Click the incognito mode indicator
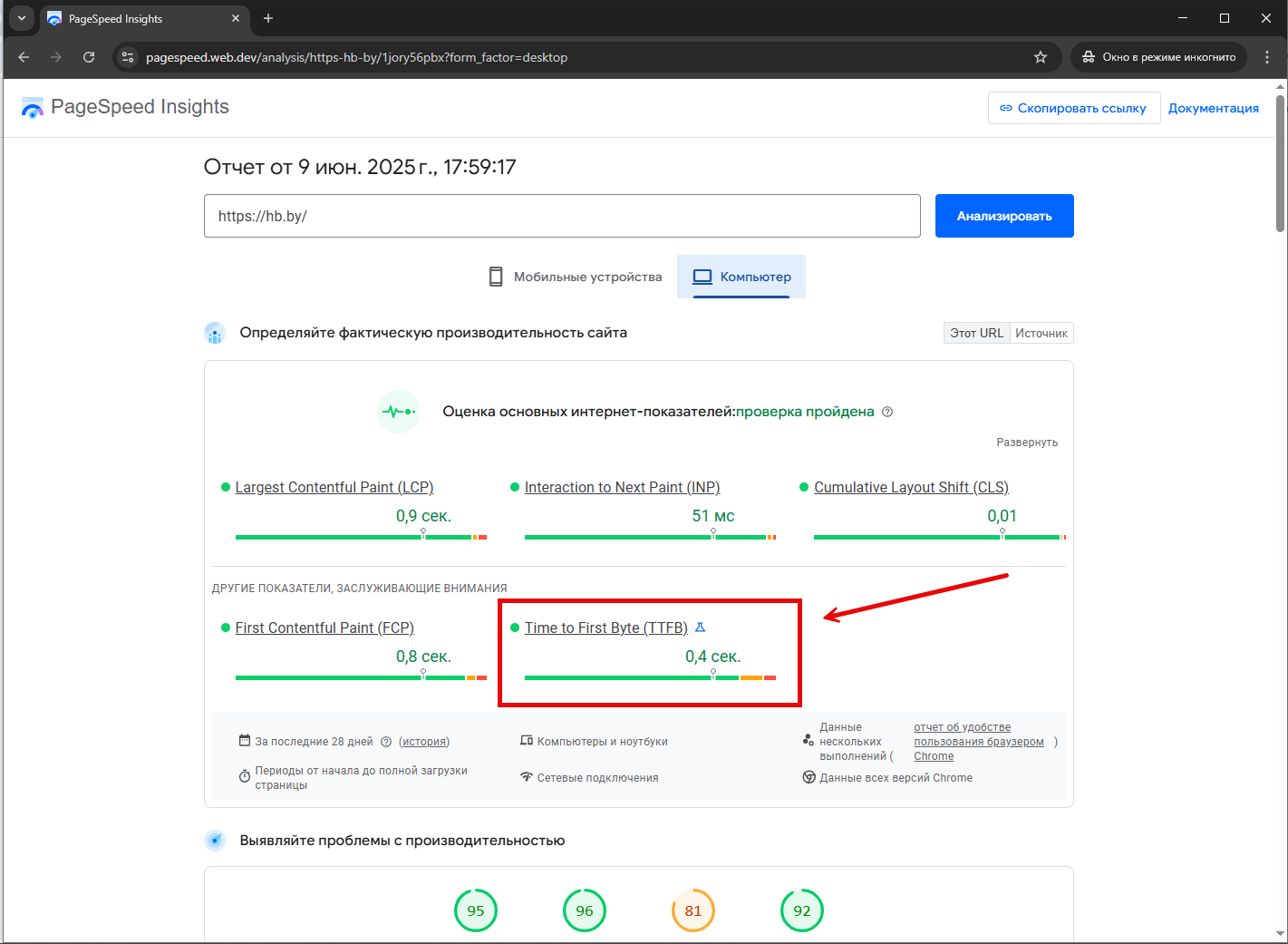The width and height of the screenshot is (1288, 944). (x=1158, y=57)
